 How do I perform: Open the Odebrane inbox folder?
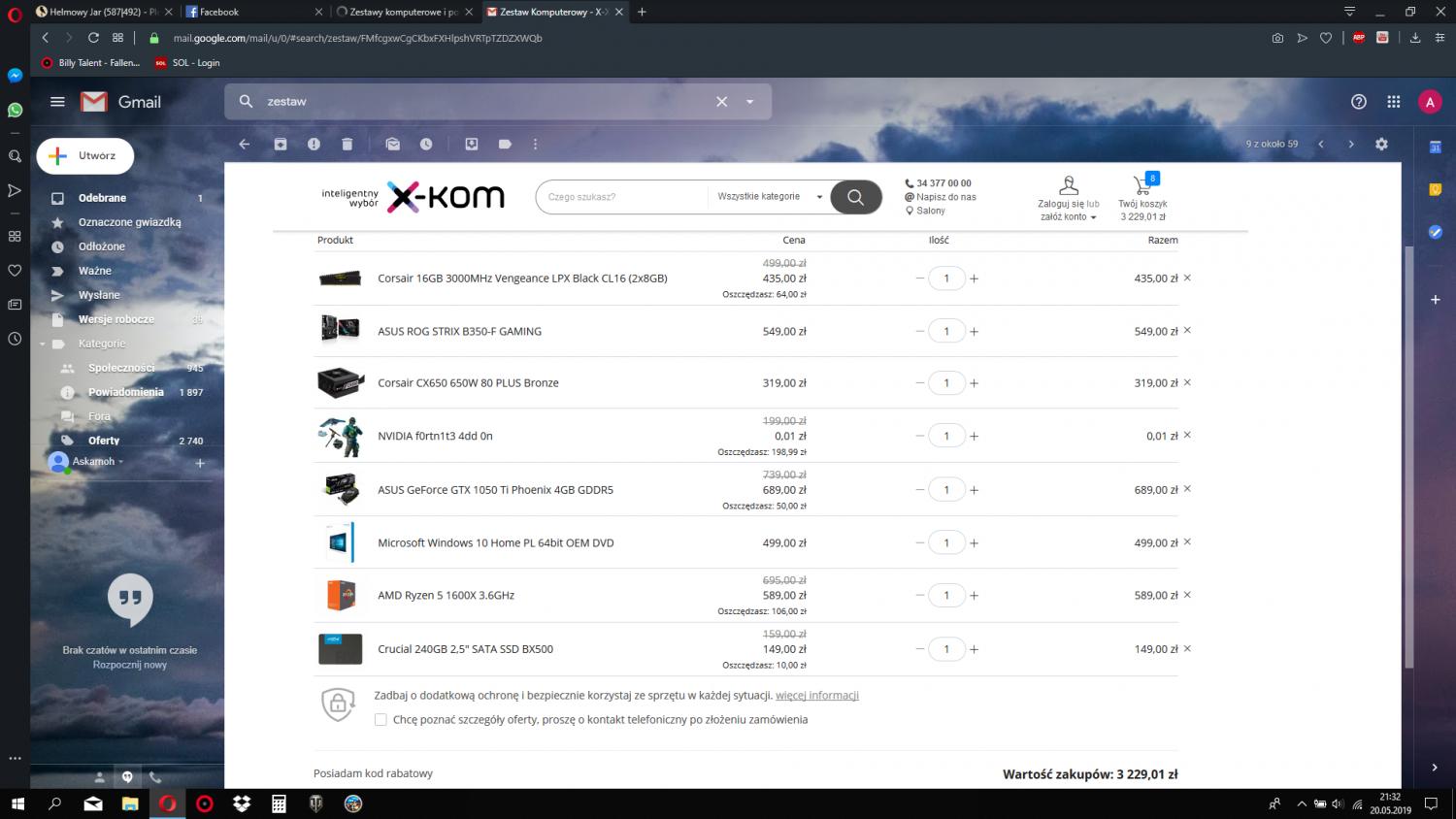coord(103,198)
